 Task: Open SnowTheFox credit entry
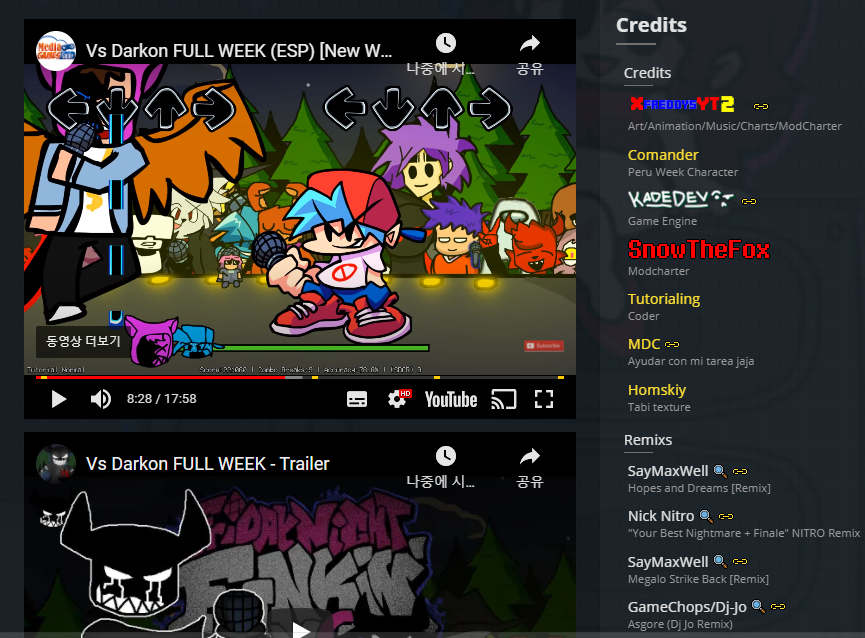click(x=698, y=249)
